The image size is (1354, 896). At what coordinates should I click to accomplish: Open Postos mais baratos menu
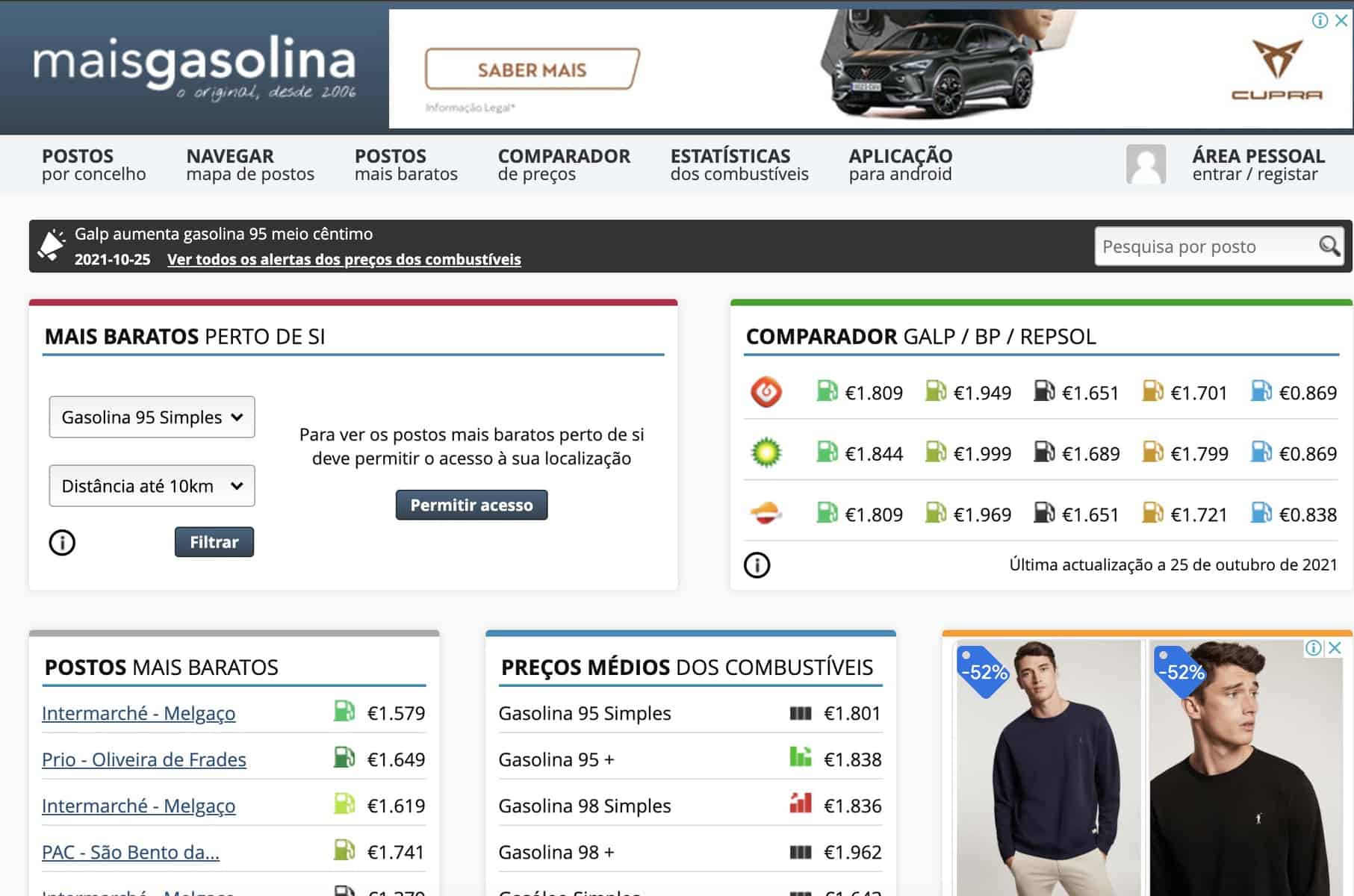point(406,164)
